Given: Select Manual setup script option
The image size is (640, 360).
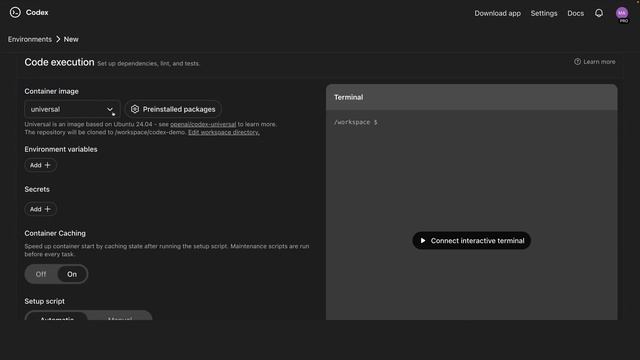Looking at the screenshot, I should click(x=120, y=316).
